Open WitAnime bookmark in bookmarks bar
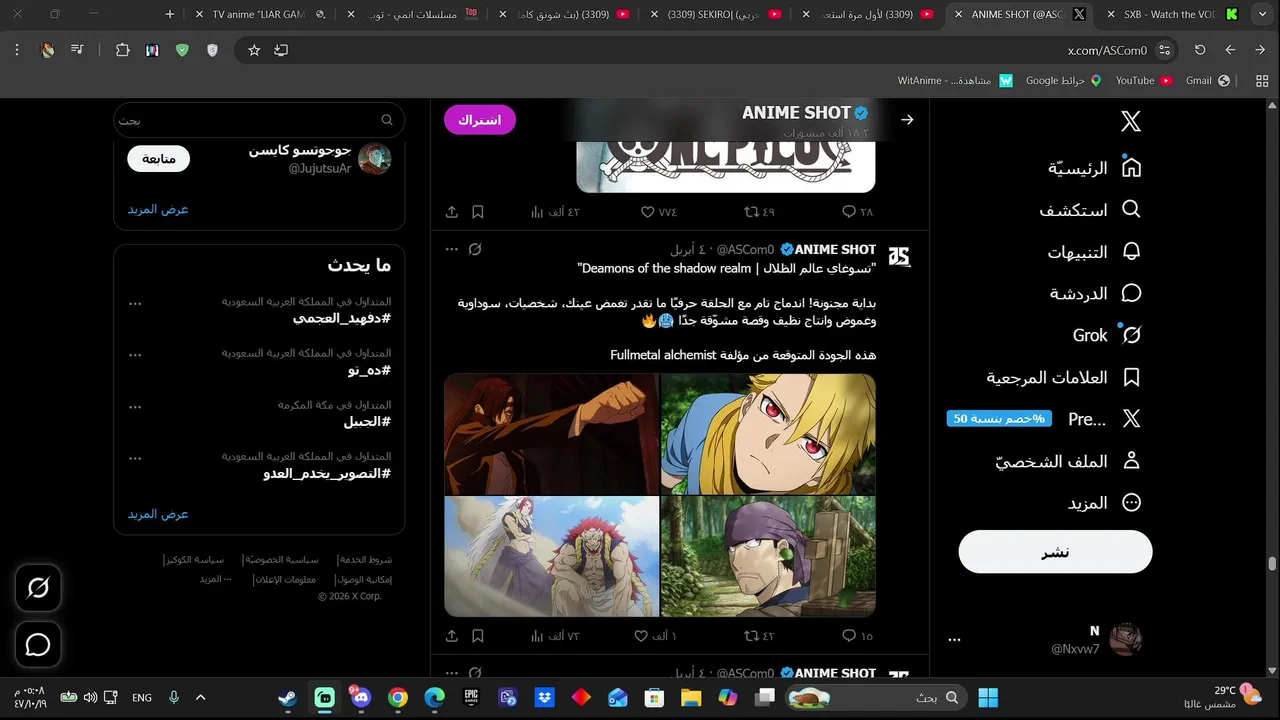 coord(955,80)
